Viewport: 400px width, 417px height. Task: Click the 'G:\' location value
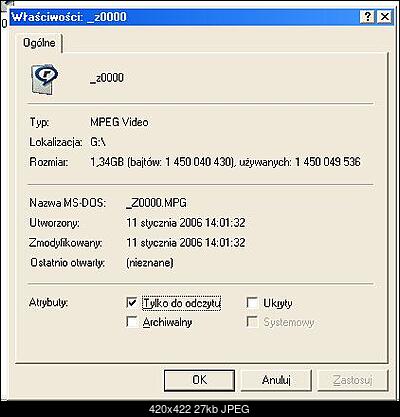coord(98,142)
